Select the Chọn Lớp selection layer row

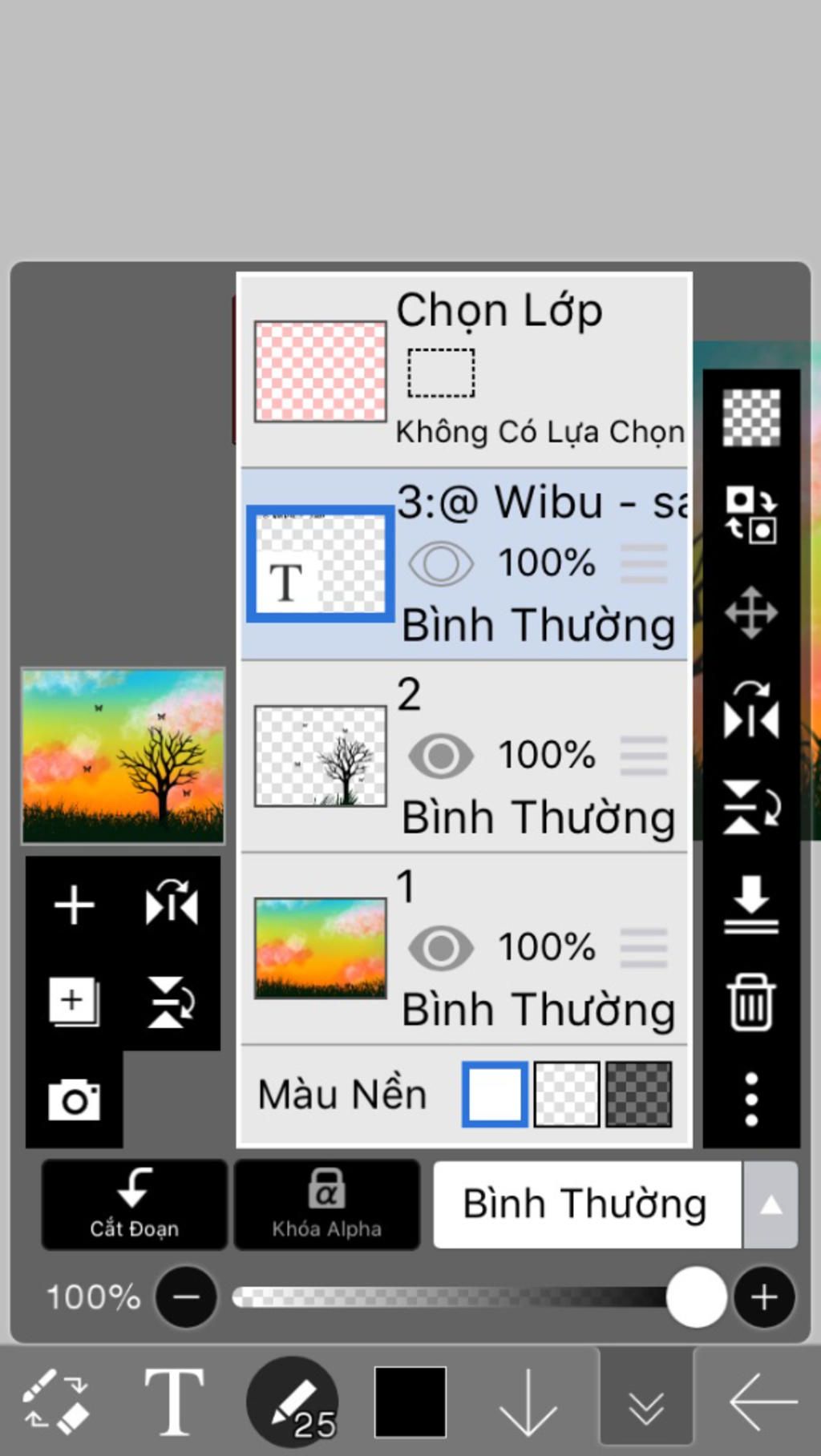pyautogui.click(x=465, y=370)
